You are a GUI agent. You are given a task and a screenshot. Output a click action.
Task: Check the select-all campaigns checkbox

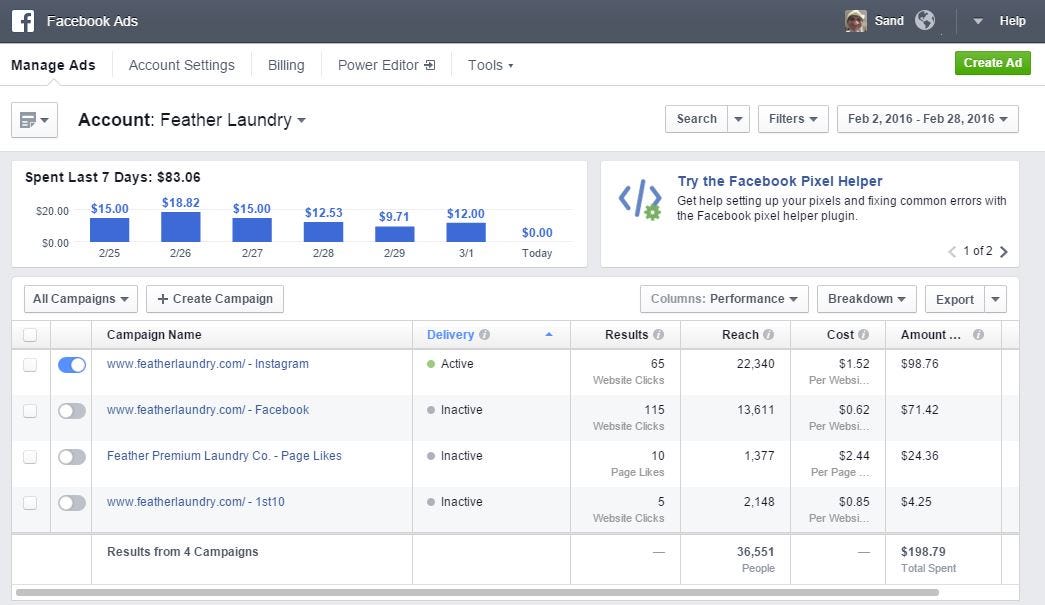[x=30, y=335]
